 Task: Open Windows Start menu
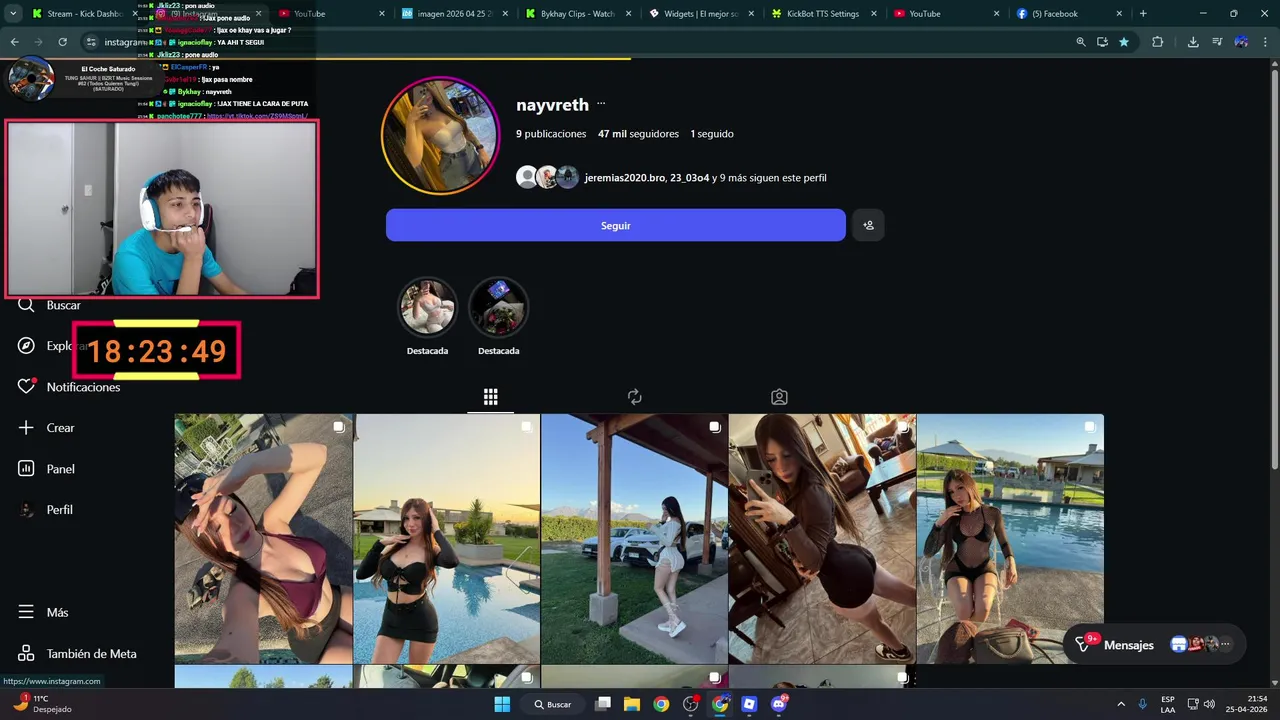(x=502, y=704)
